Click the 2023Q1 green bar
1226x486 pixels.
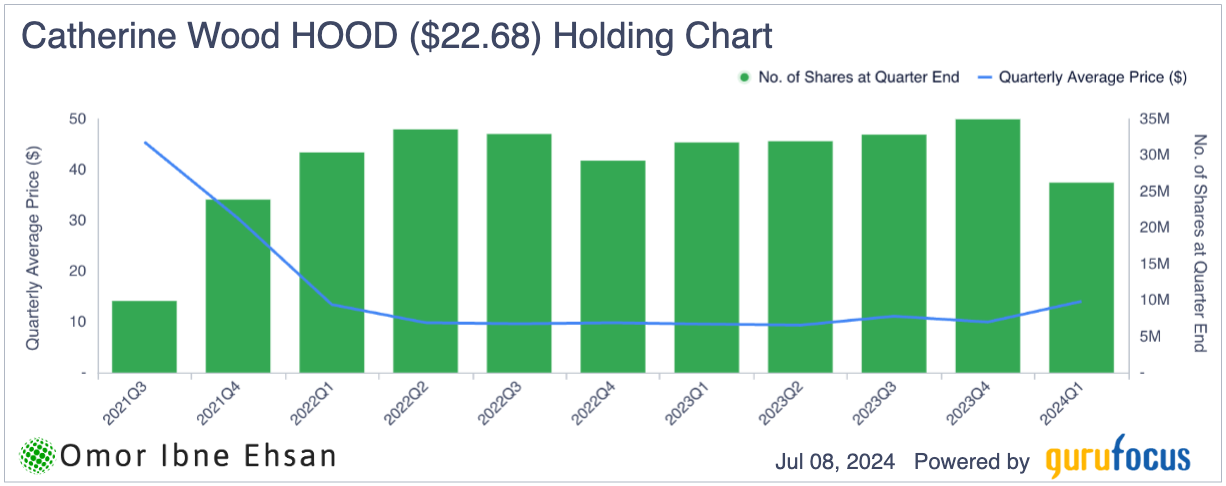[x=707, y=258]
